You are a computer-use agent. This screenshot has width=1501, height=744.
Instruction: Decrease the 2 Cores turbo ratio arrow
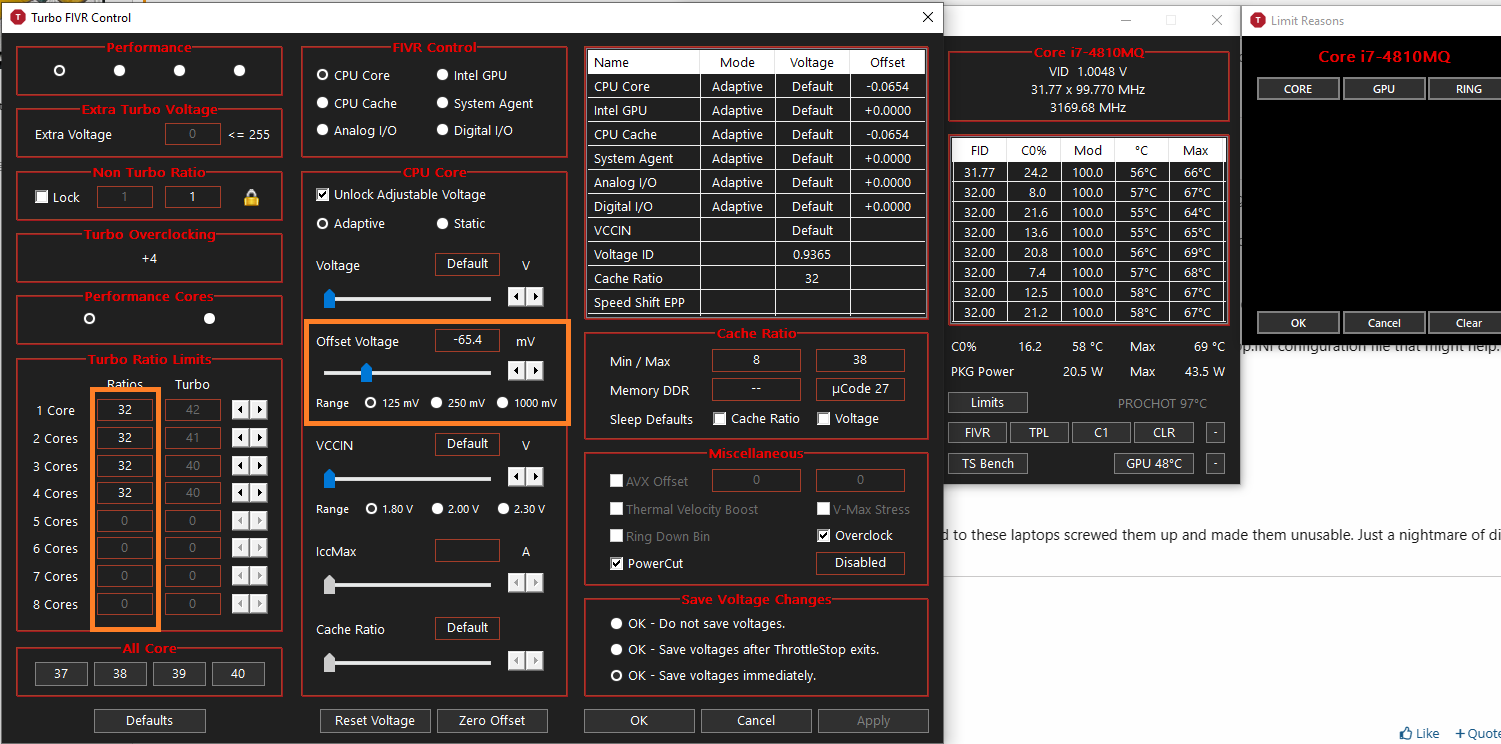[x=240, y=438]
